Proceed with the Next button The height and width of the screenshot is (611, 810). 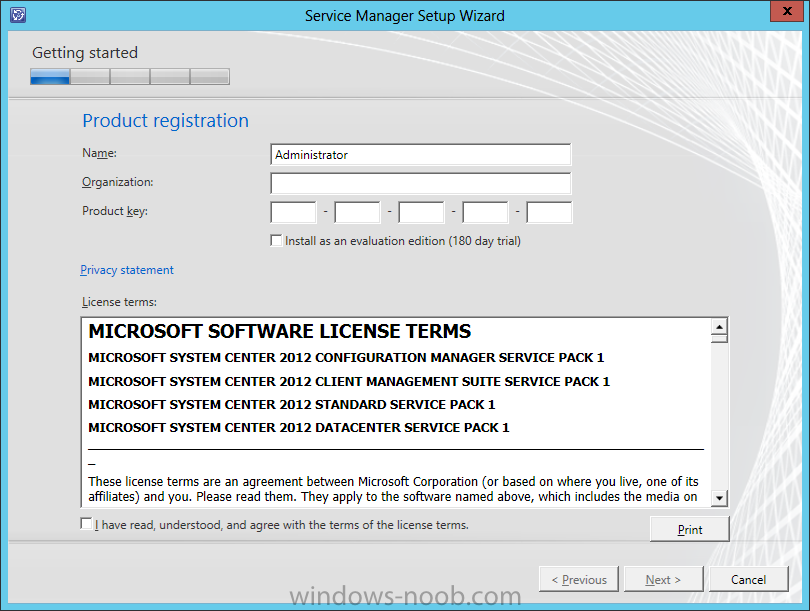point(663,579)
